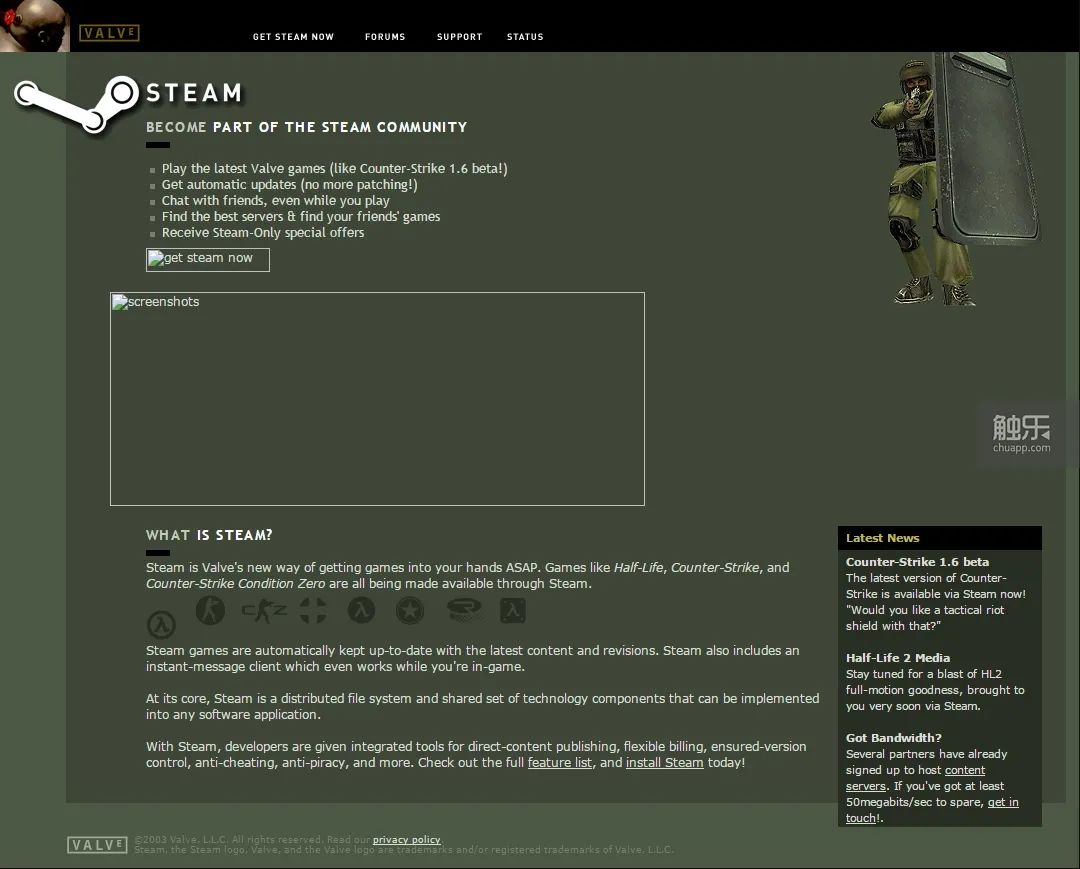Click the Valve logo in the footer

pos(97,845)
